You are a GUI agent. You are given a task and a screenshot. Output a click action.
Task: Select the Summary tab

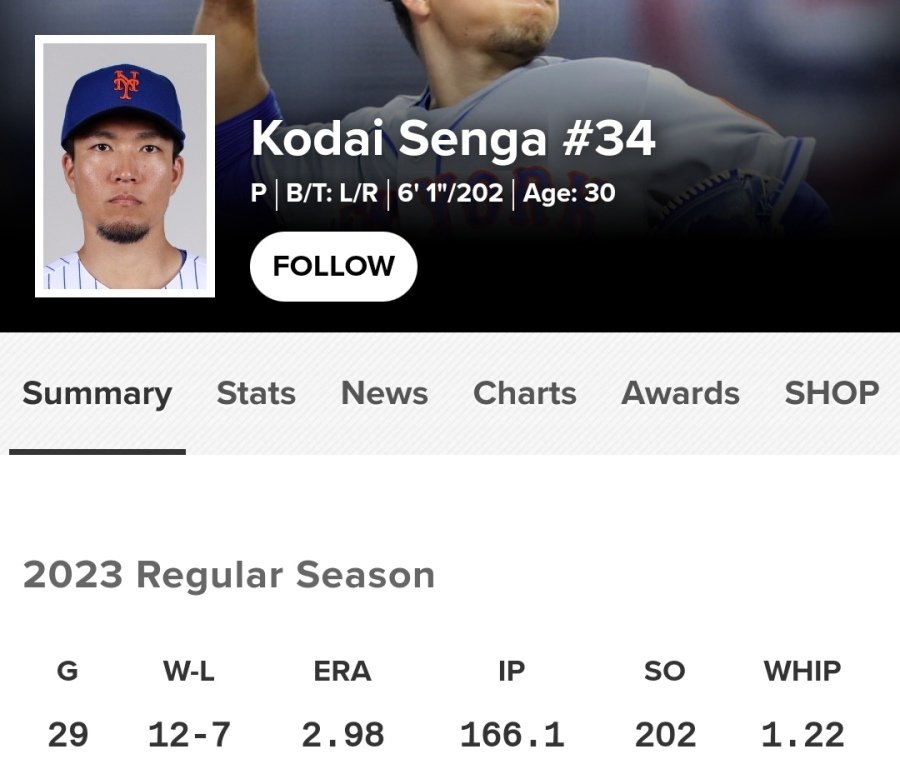click(x=97, y=394)
